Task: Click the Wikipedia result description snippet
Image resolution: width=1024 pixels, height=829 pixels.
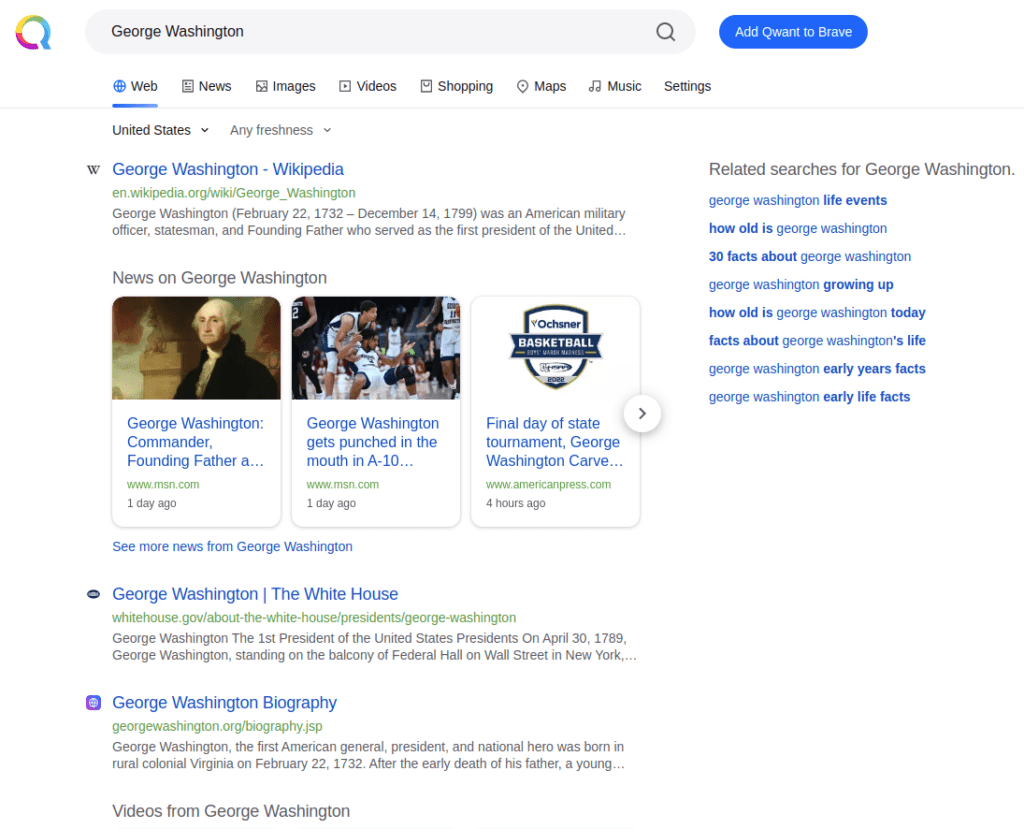Action: [x=369, y=222]
